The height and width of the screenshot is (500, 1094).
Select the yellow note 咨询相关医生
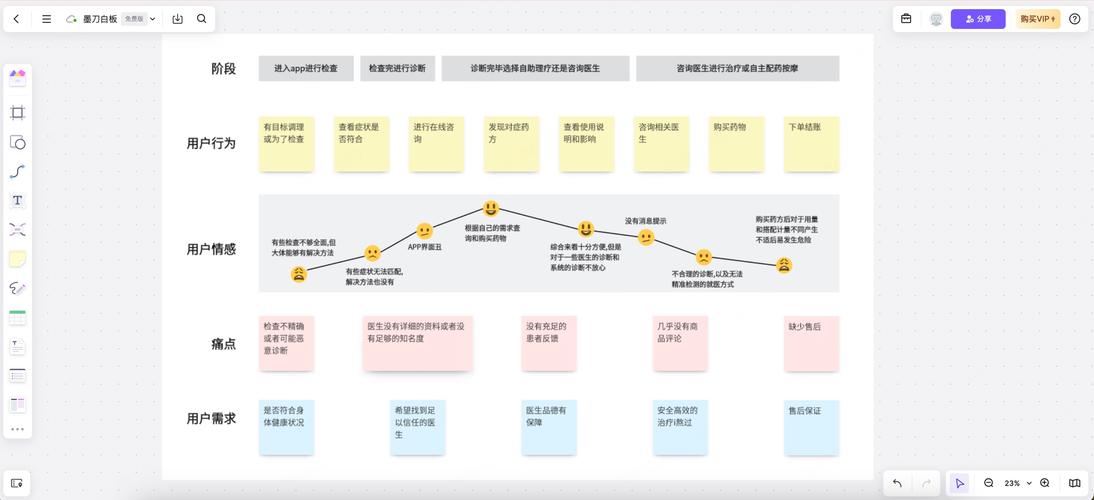661,144
